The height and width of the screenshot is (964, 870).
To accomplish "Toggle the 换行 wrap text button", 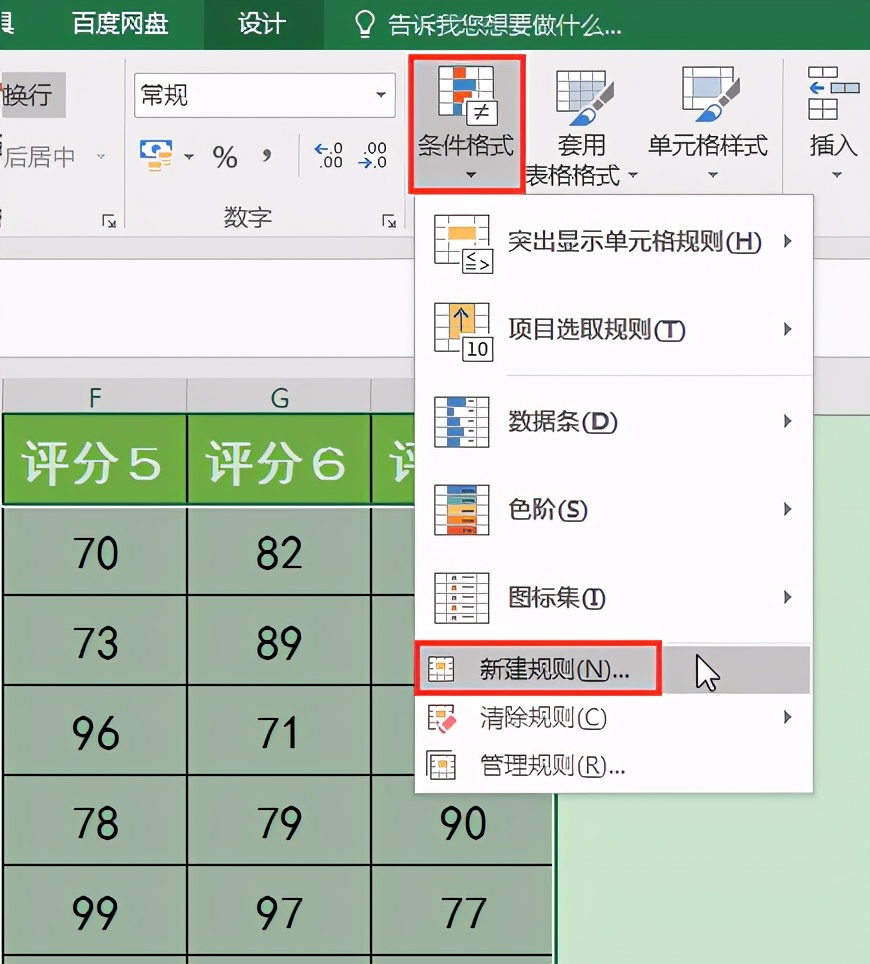I will 31,95.
